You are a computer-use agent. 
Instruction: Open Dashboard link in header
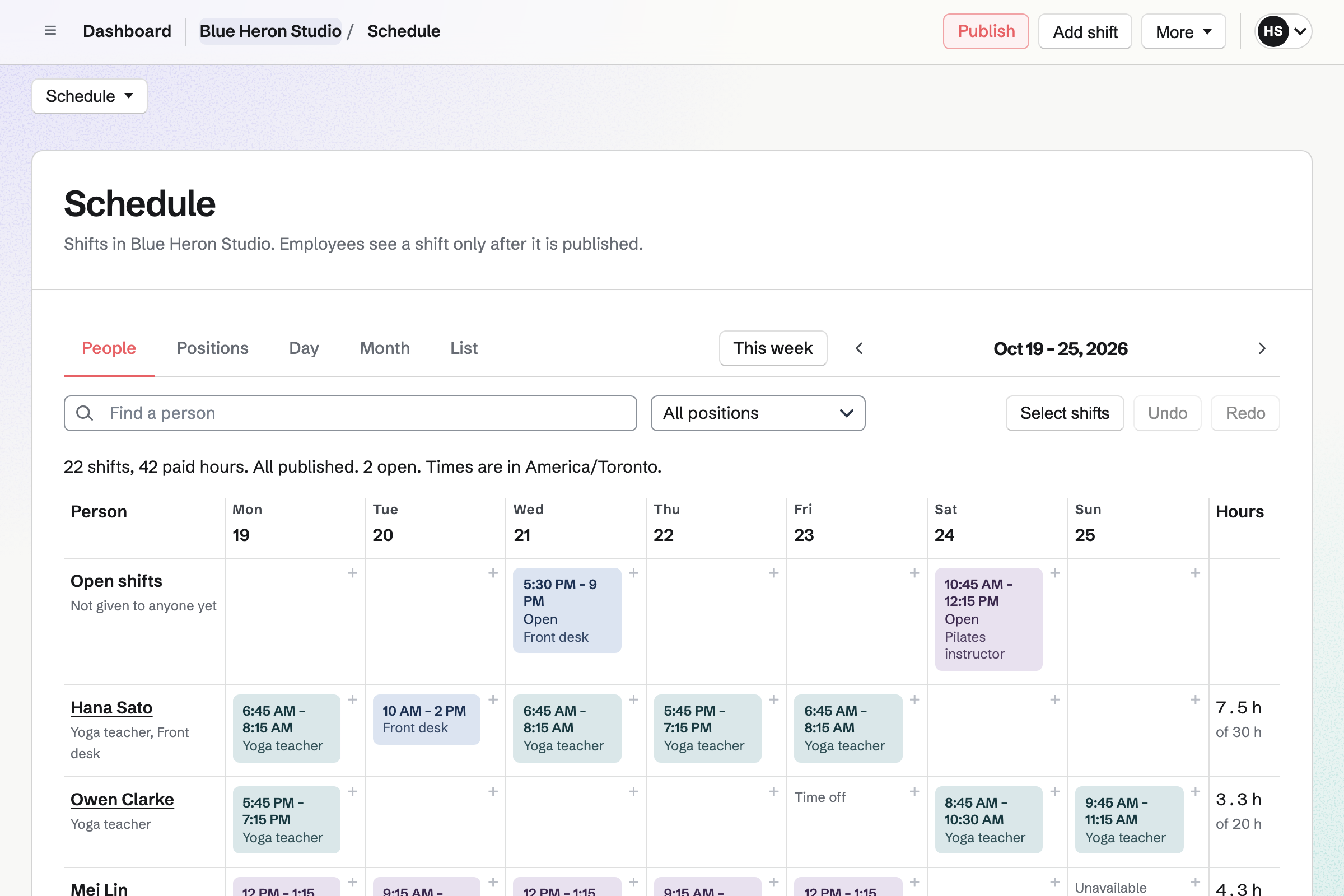127,31
